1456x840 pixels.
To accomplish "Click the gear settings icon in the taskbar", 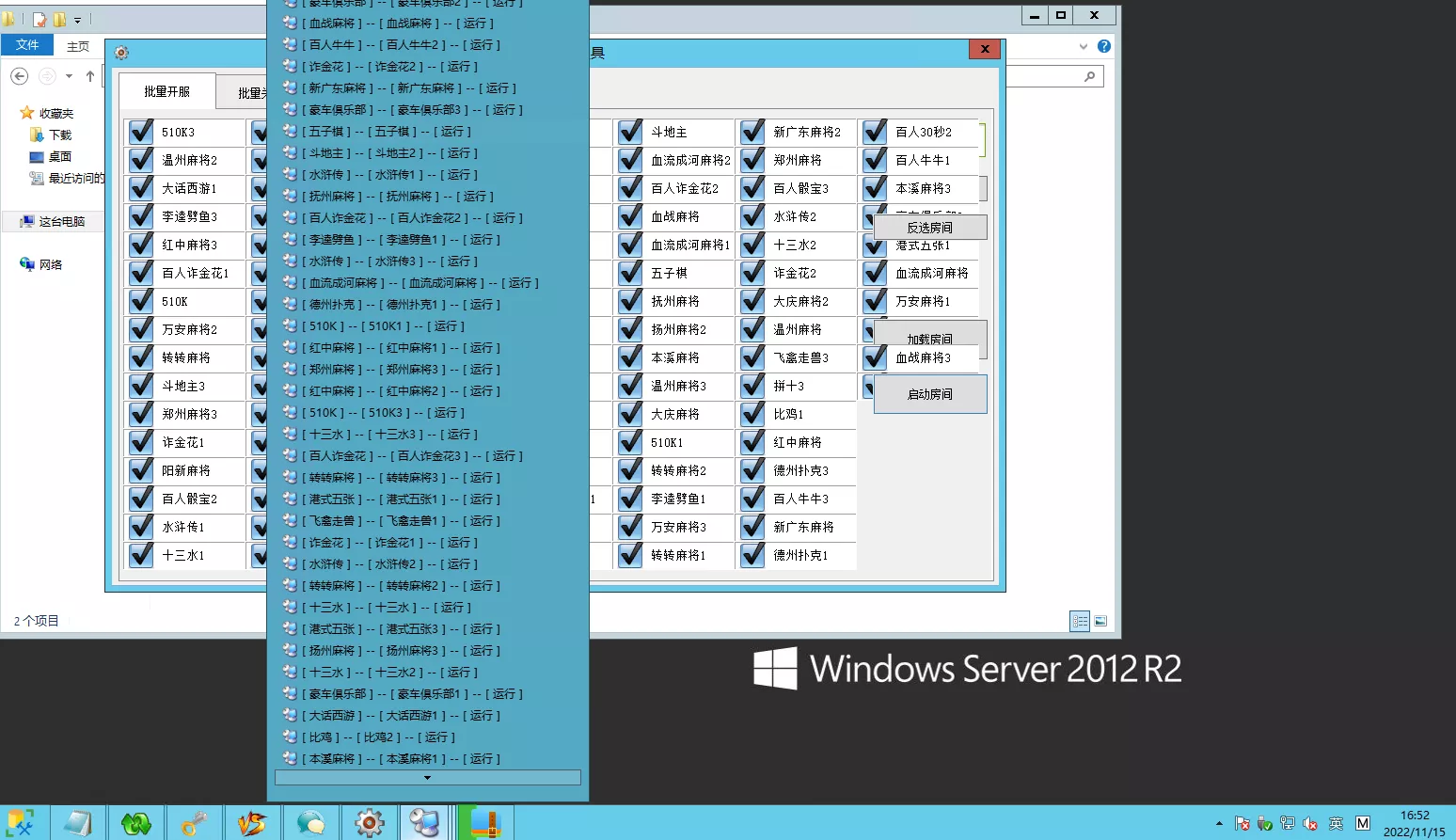I will [x=369, y=823].
